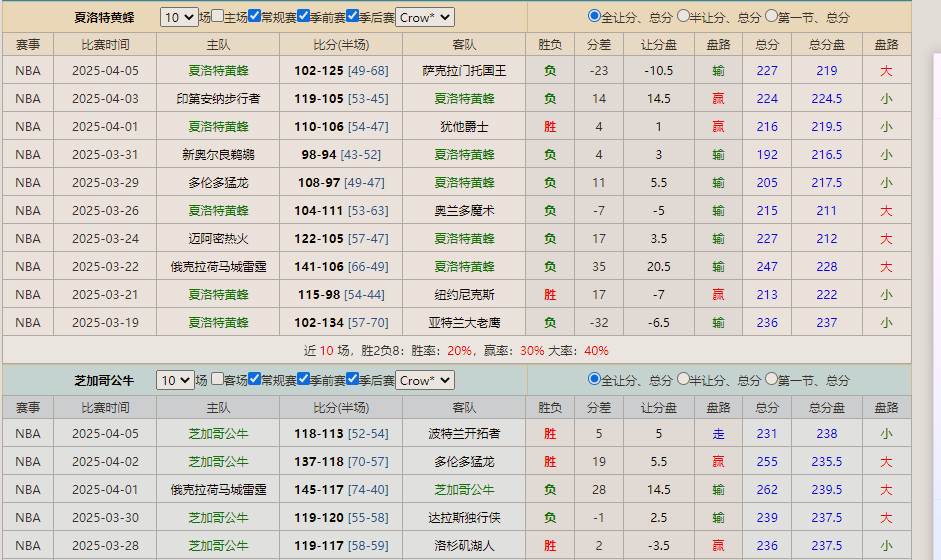This screenshot has width=941, height=560.
Task: Enable the 主场 checkbox for 夏洛特黄蜂
Action: (x=218, y=17)
